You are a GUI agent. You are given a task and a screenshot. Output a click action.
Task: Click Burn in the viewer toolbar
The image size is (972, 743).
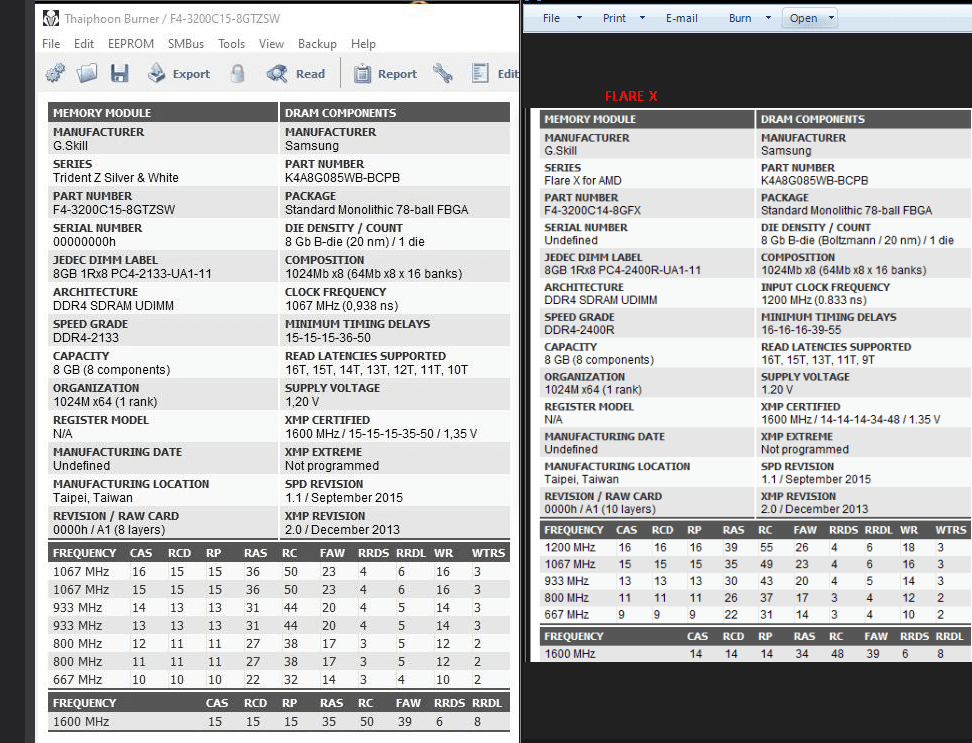740,18
